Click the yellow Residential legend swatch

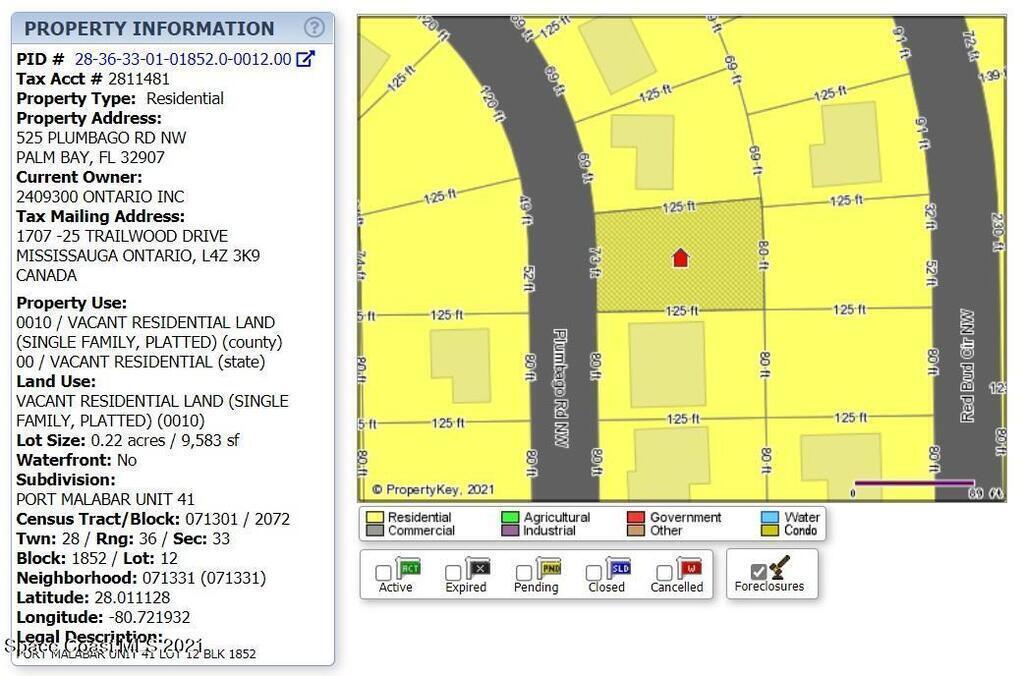click(x=375, y=518)
